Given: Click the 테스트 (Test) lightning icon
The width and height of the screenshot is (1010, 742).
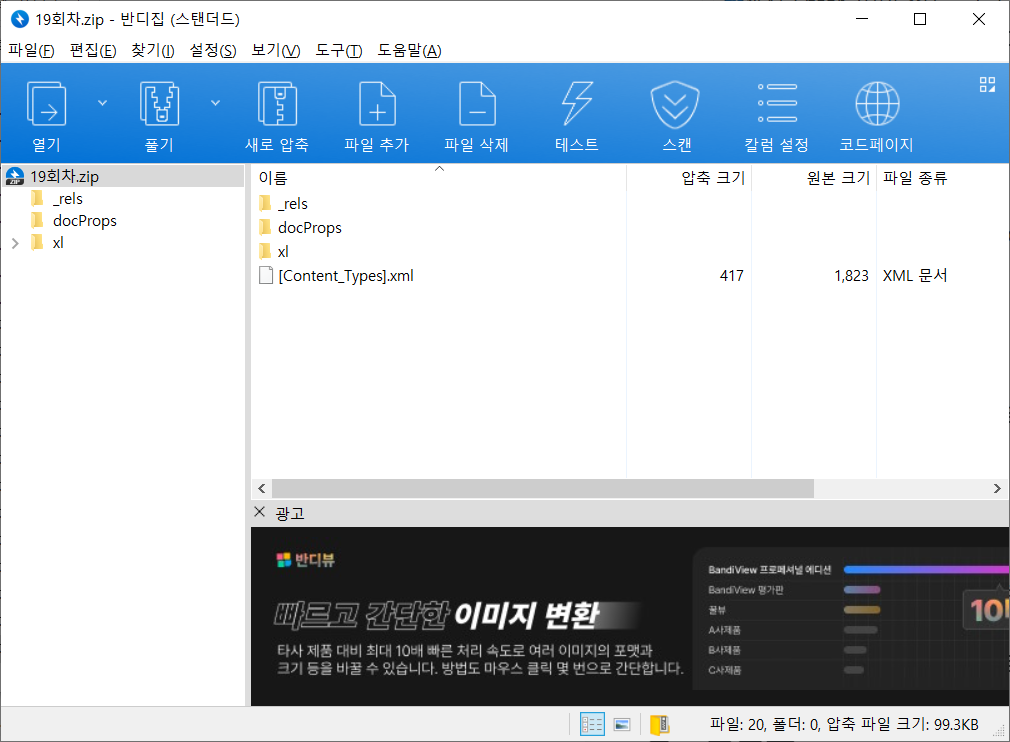Looking at the screenshot, I should click(x=576, y=104).
